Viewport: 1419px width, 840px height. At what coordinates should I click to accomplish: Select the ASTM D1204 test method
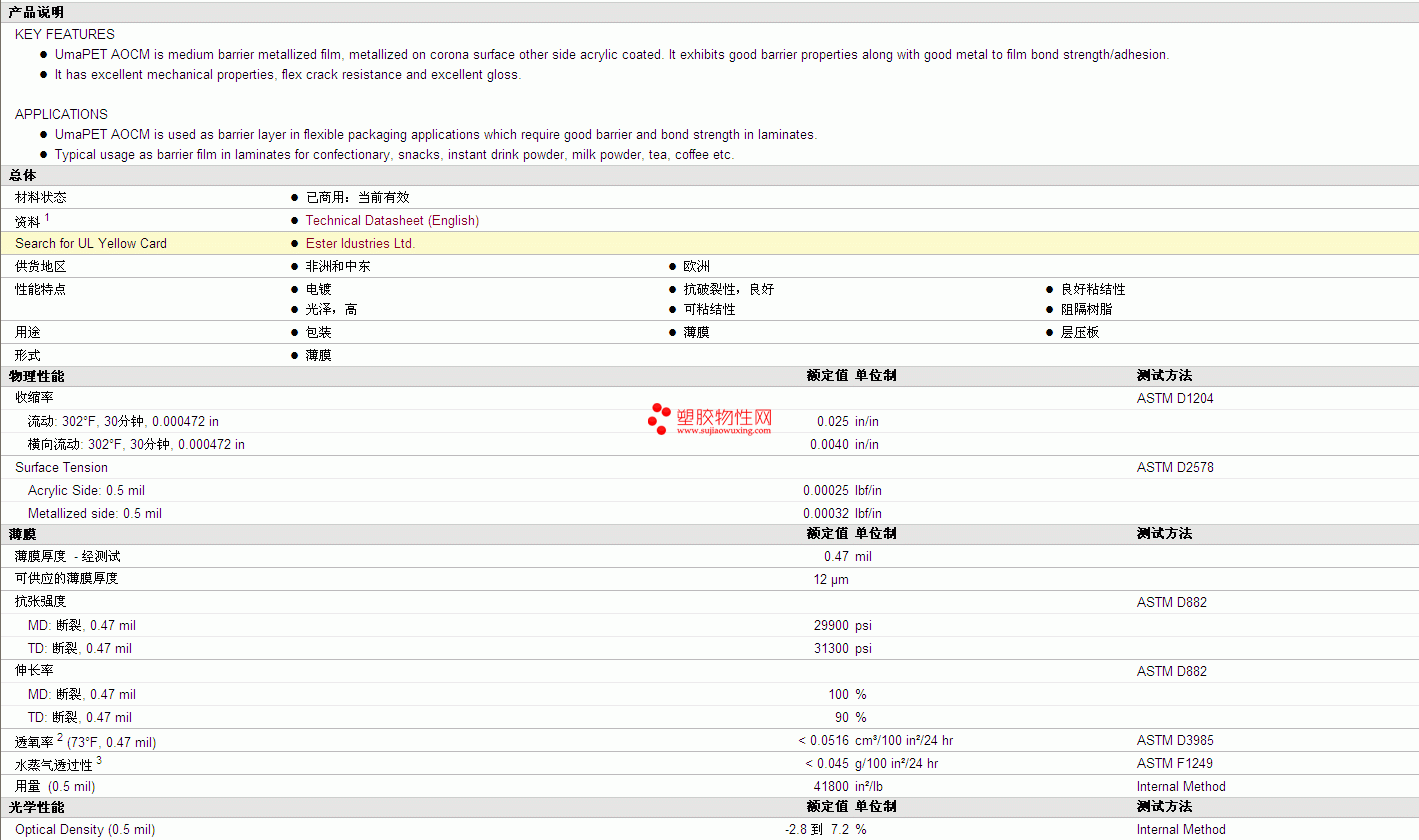(1175, 398)
